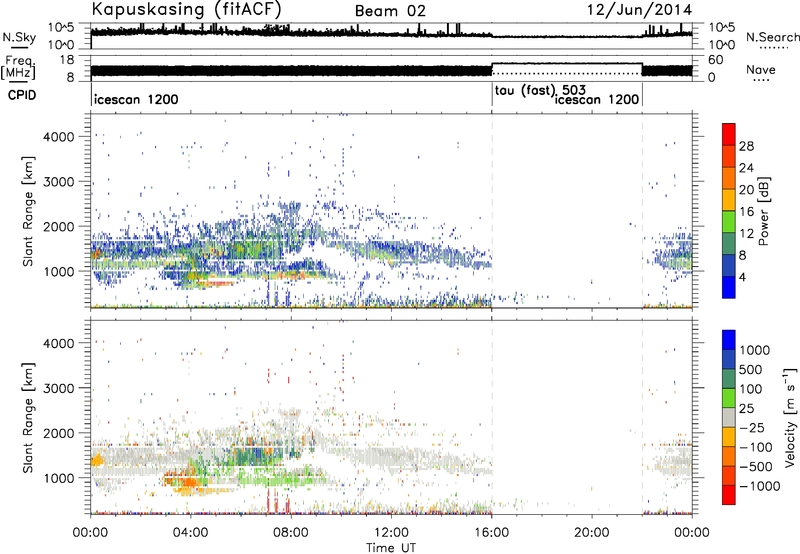Click the '1000' tick on the Velocity colorbar
The width and height of the screenshot is (800, 554).
point(755,350)
